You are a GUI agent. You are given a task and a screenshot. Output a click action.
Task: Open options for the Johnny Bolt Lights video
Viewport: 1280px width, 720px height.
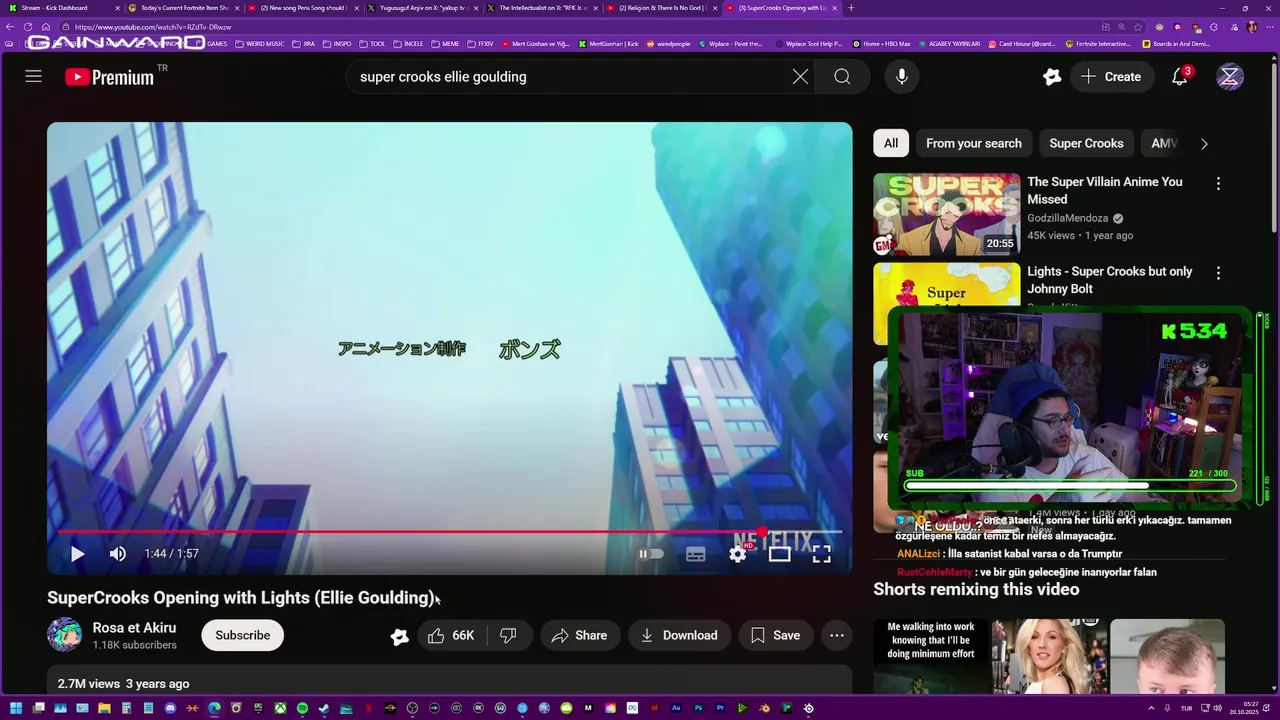point(1218,273)
